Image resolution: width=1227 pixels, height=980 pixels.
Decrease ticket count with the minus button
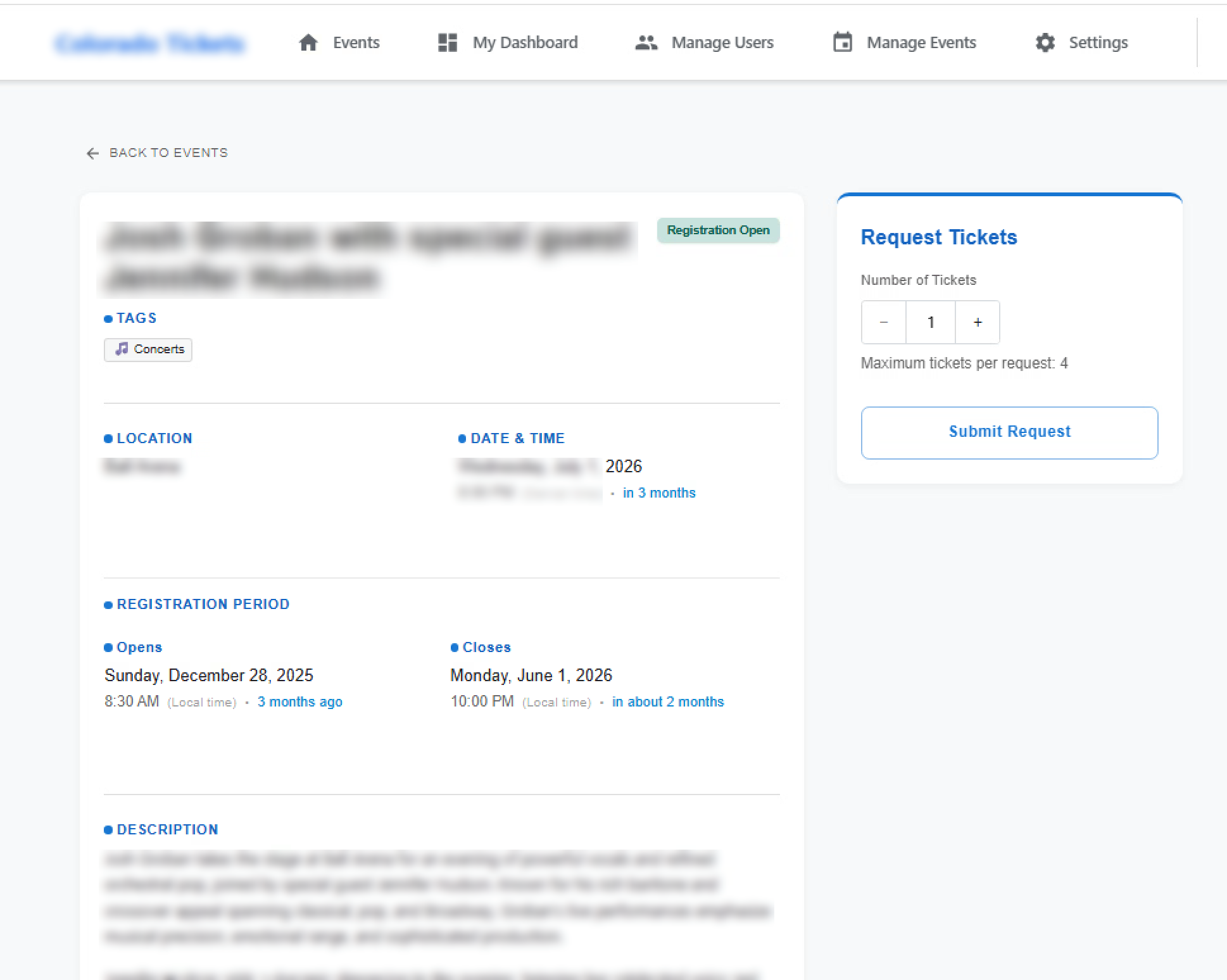(x=883, y=322)
